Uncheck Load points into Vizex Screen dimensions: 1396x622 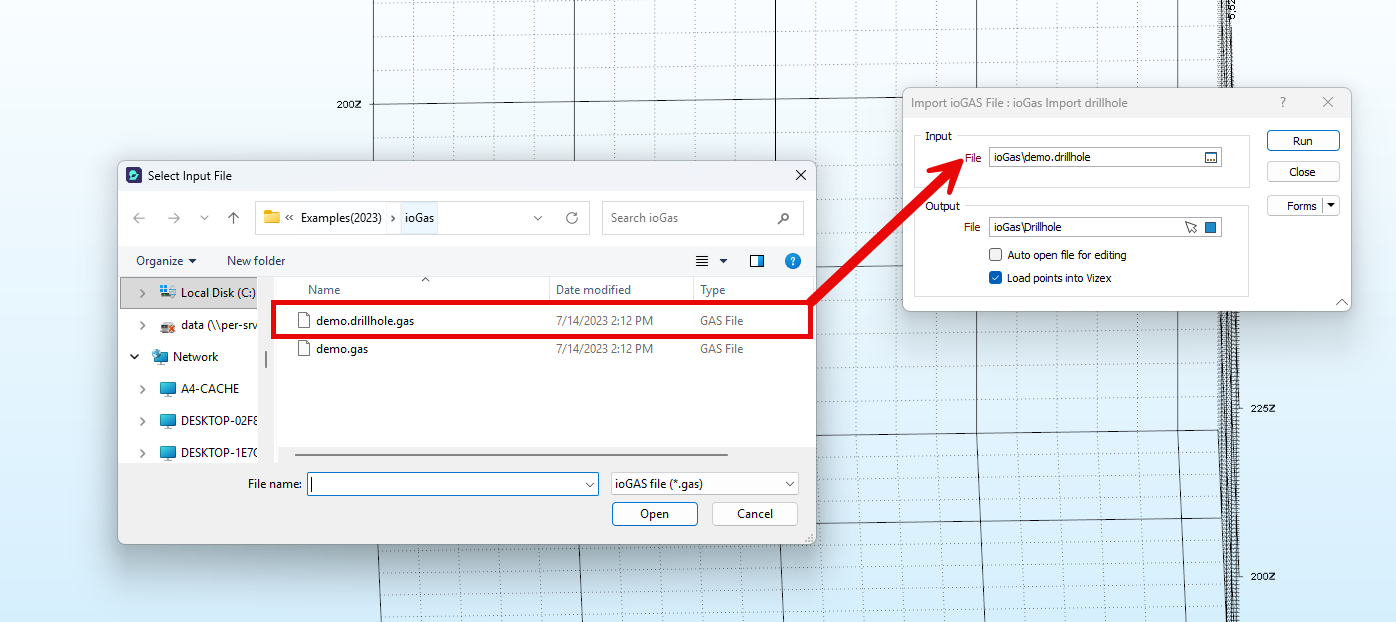click(x=995, y=278)
